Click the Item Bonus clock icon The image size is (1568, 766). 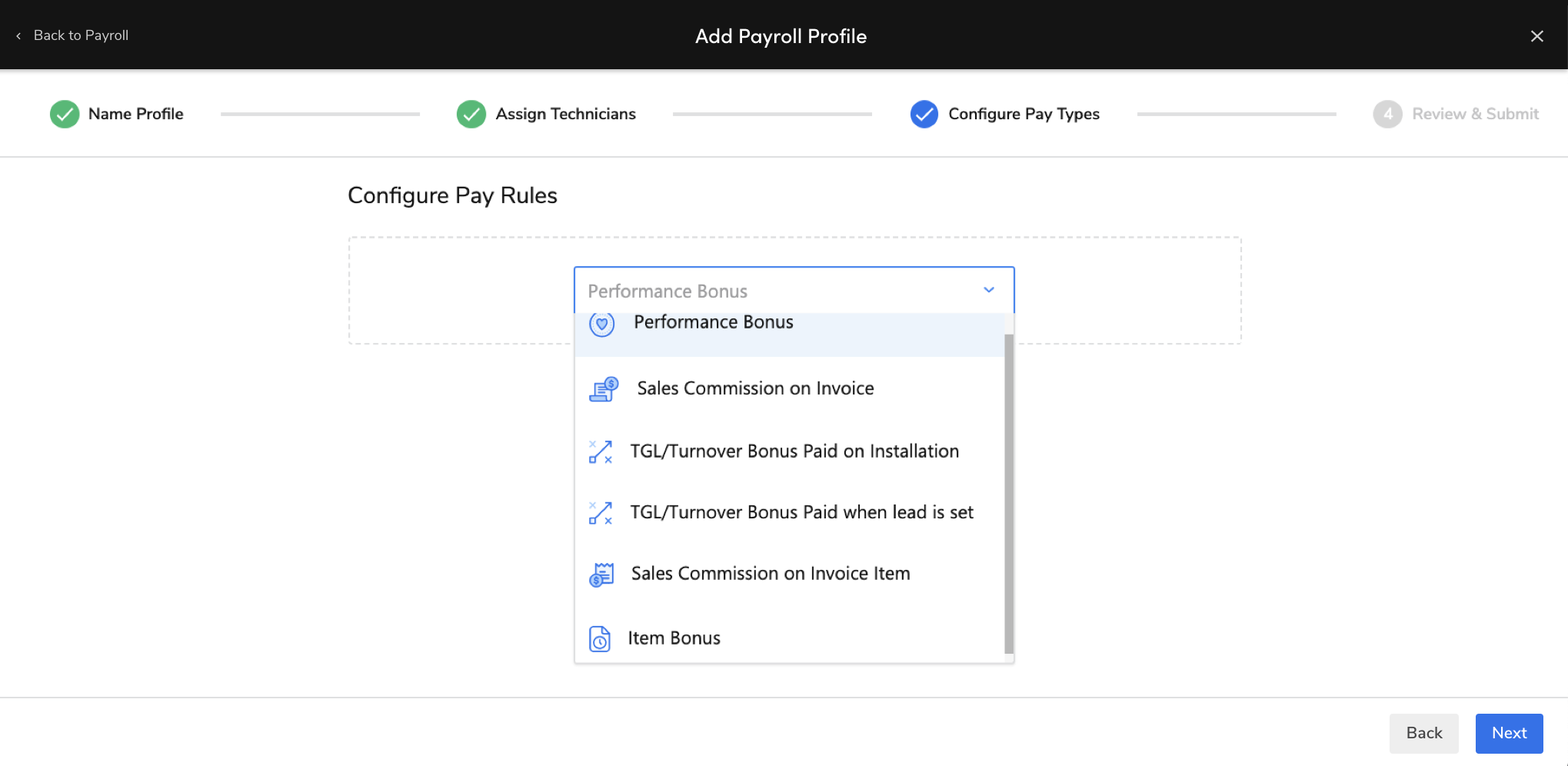[599, 638]
